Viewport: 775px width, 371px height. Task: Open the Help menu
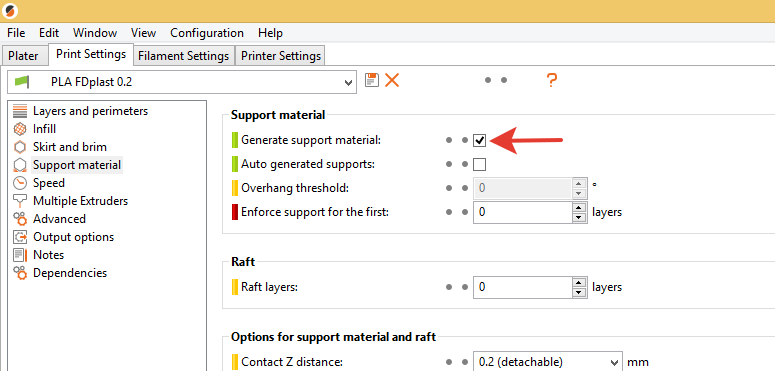pos(270,33)
